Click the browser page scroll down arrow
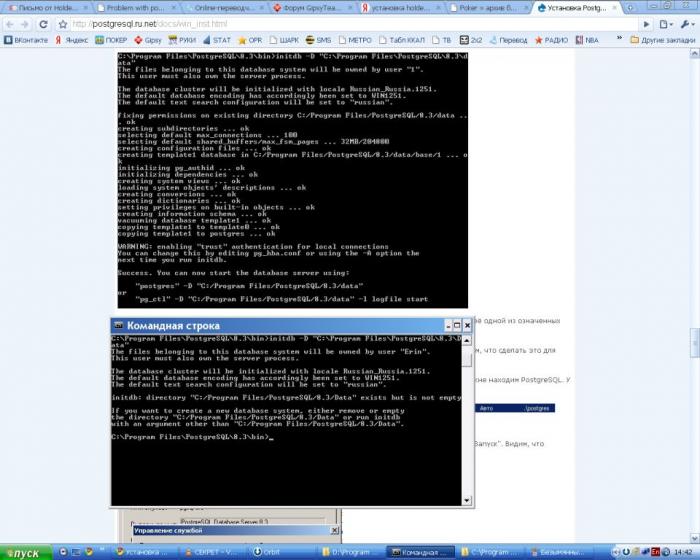 695,538
